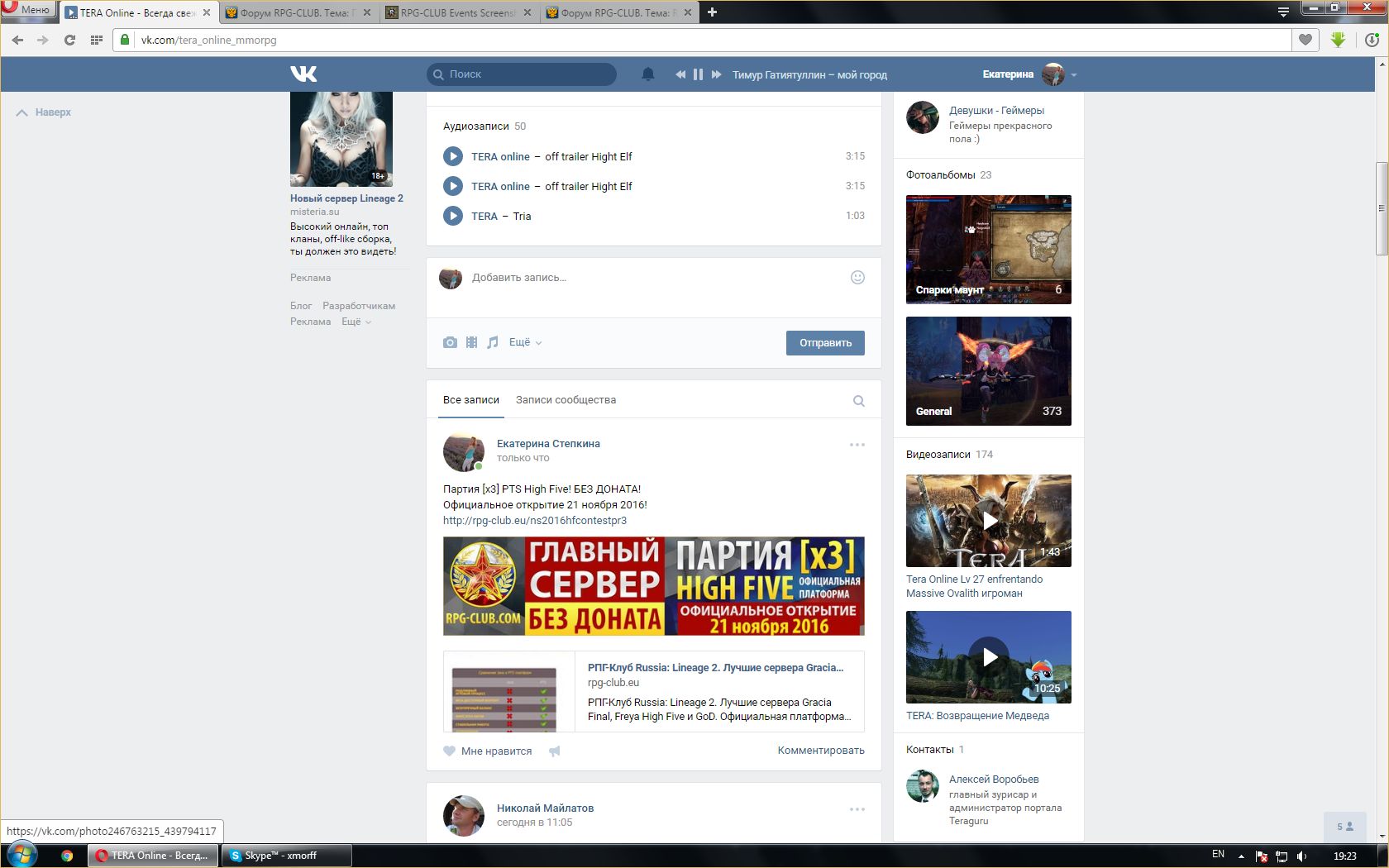This screenshot has height=868, width=1389.
Task: Open the green download arrow extension
Action: coord(1339,40)
